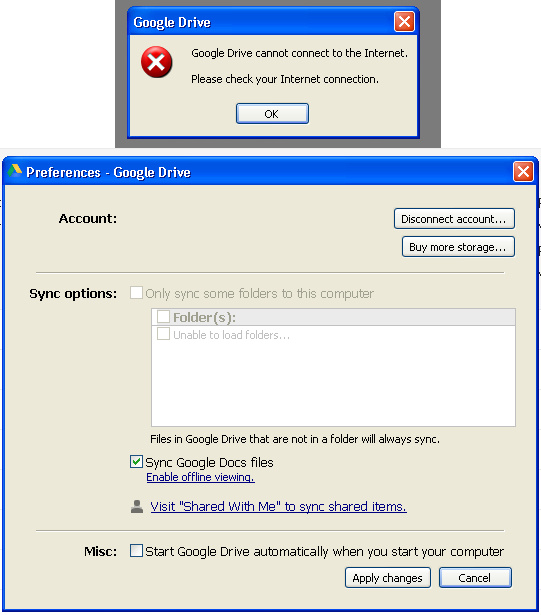Open Buy more storage
Image resolution: width=541 pixels, height=615 pixels.
(458, 247)
